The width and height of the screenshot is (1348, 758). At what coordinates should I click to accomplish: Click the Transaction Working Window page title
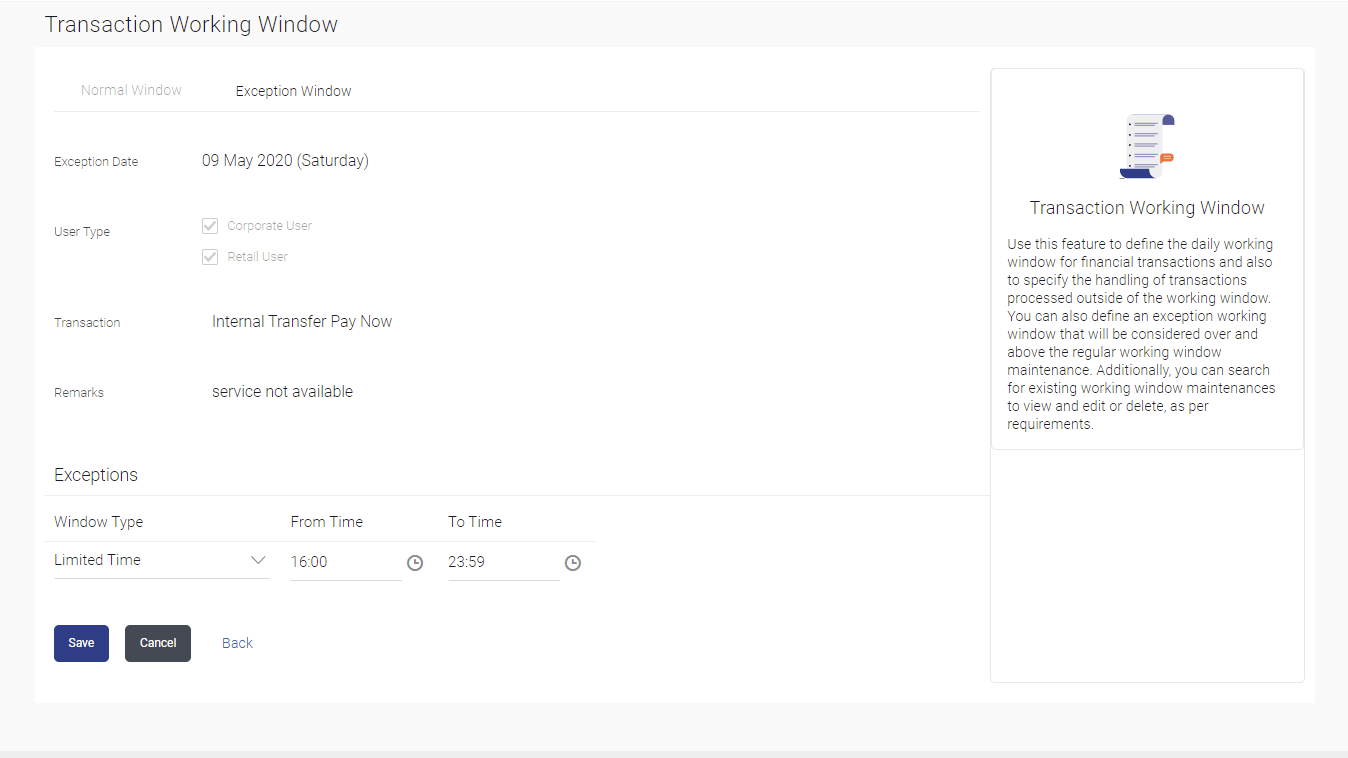coord(191,24)
